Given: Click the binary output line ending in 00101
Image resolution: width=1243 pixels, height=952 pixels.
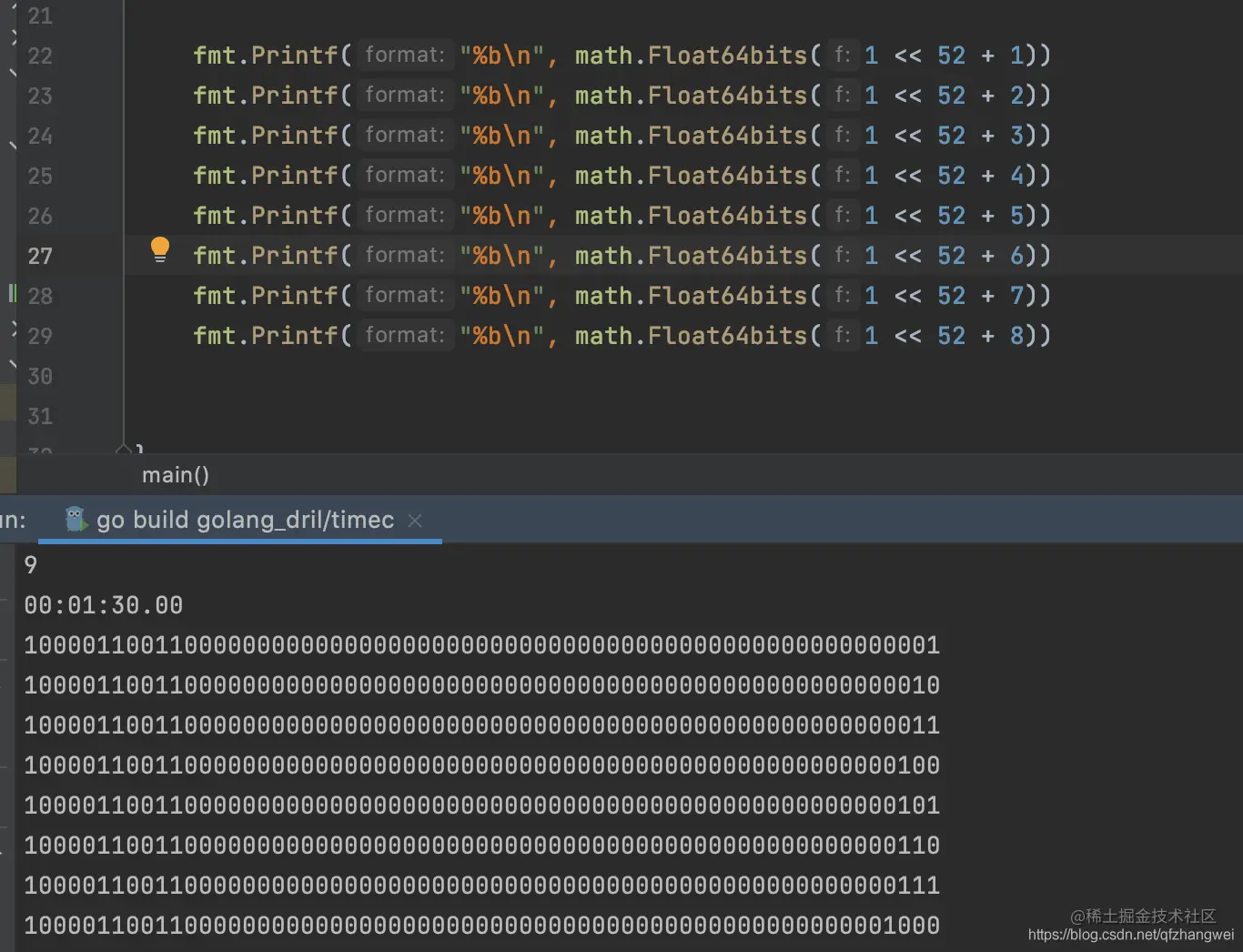Looking at the screenshot, I should (x=481, y=805).
